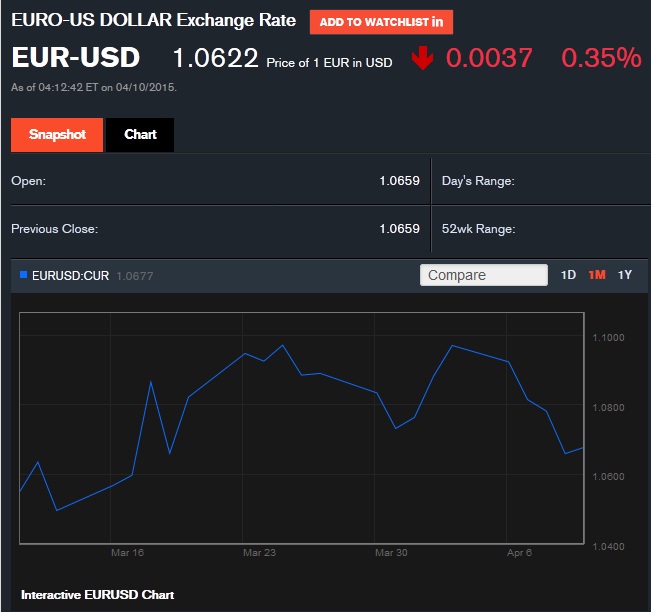Click the ADD TO WATCHLIST button
Image resolution: width=651 pixels, height=612 pixels.
pos(381,22)
